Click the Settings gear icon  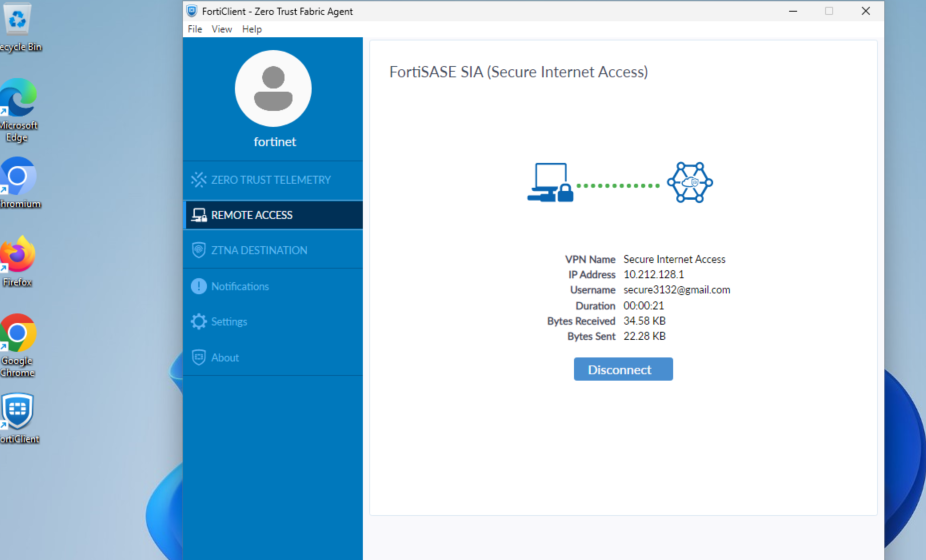click(x=198, y=321)
